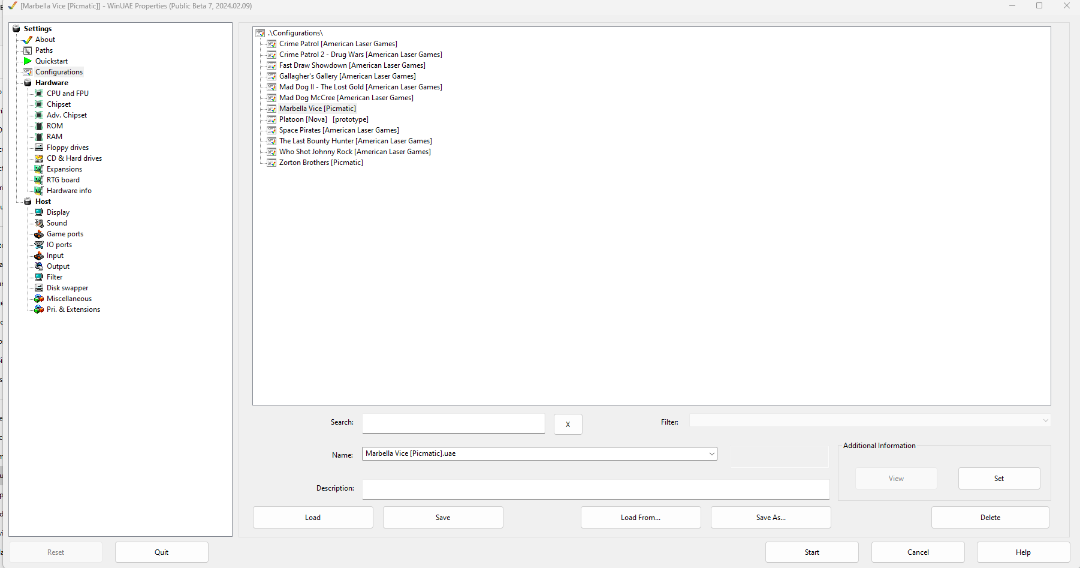Screen dimensions: 1080x568
Task: Click the Configurations icon in sidebar
Action: pyautogui.click(x=28, y=72)
